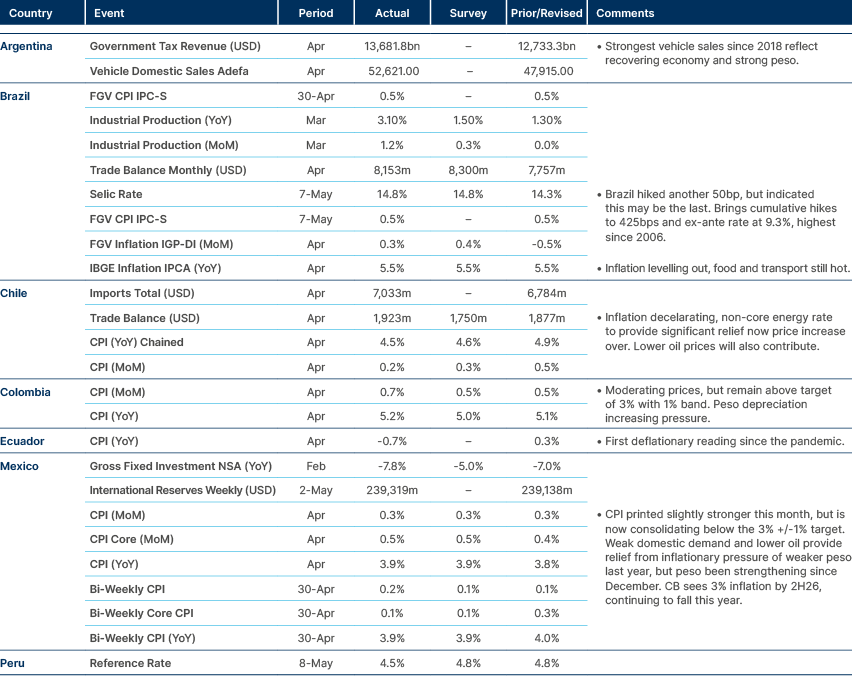The image size is (855, 676).
Task: Click Government Tax Revenue (USD) event
Action: pos(175,46)
